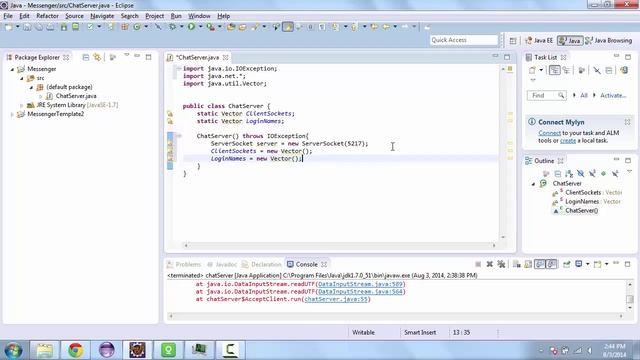This screenshot has width=640, height=360.
Task: Collapse the src folder node
Action: (22, 78)
